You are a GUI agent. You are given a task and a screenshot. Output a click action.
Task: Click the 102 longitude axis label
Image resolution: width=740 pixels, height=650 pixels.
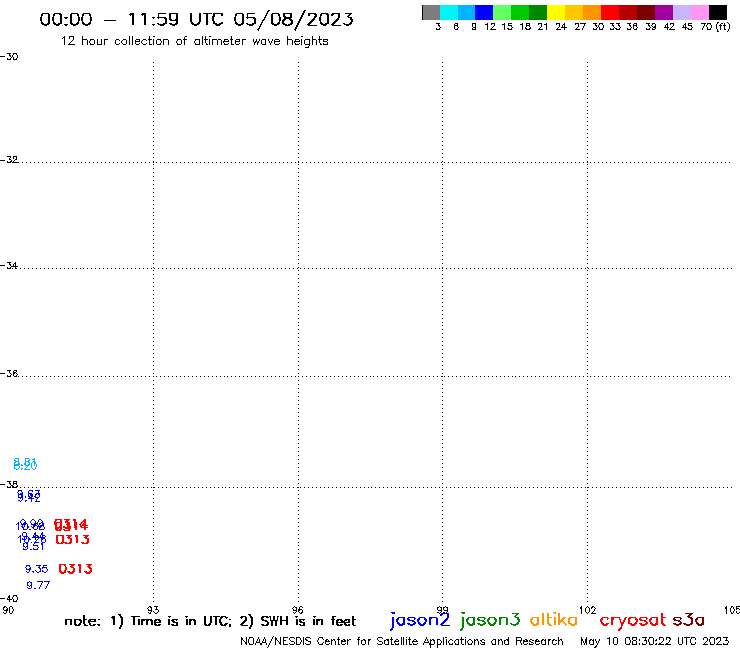pyautogui.click(x=587, y=610)
